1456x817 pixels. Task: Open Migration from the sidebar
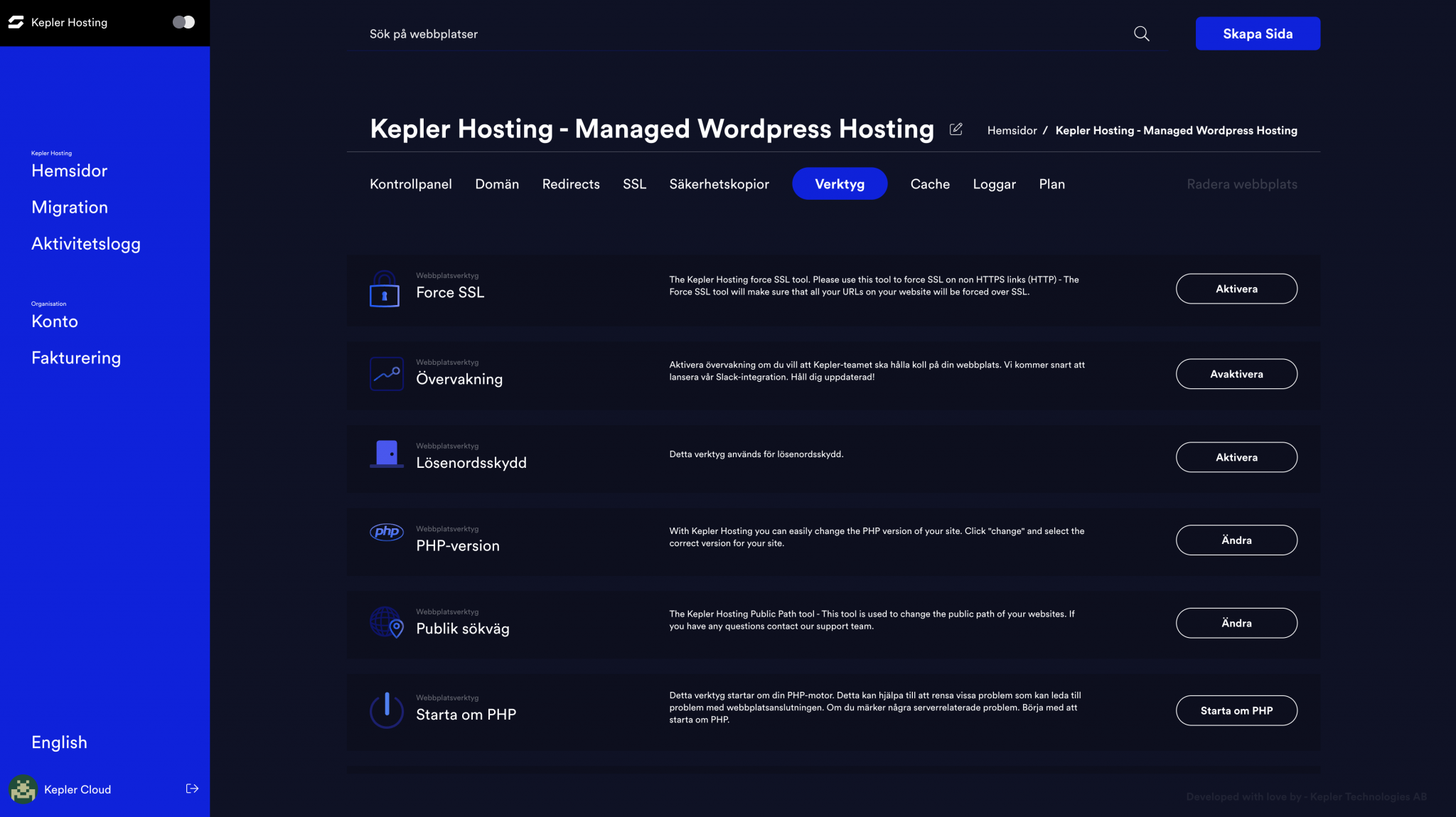point(70,207)
